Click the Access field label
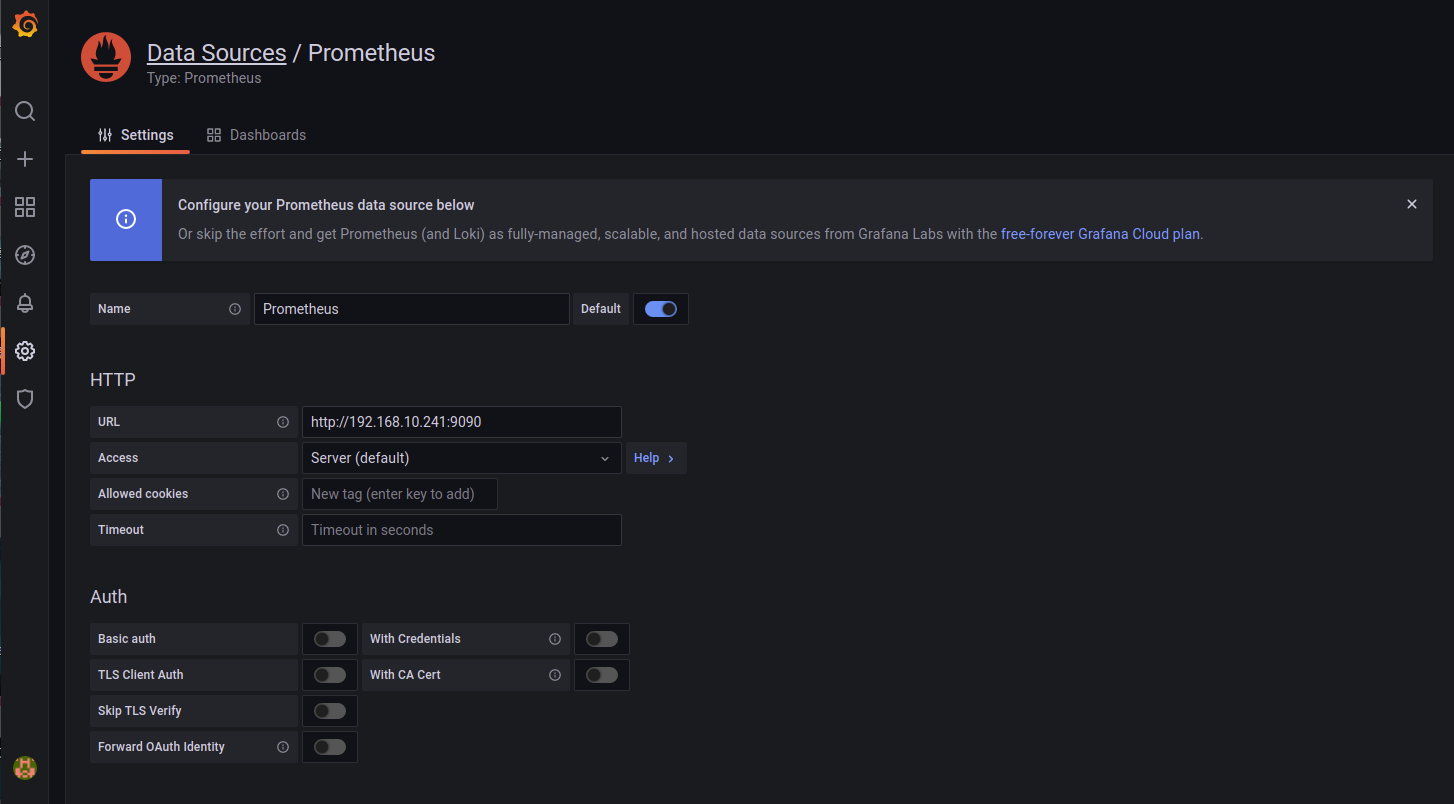Image resolution: width=1454 pixels, height=804 pixels. [118, 458]
